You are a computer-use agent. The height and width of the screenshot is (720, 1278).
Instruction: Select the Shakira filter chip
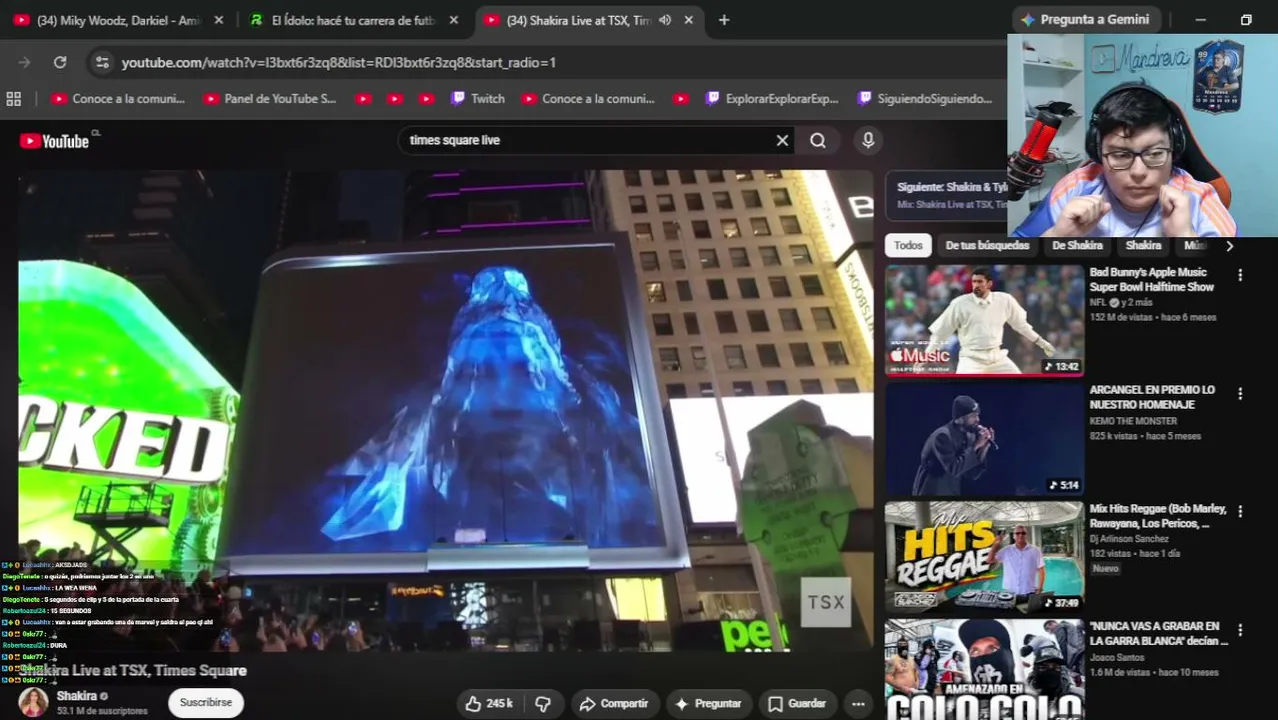[x=1143, y=245]
